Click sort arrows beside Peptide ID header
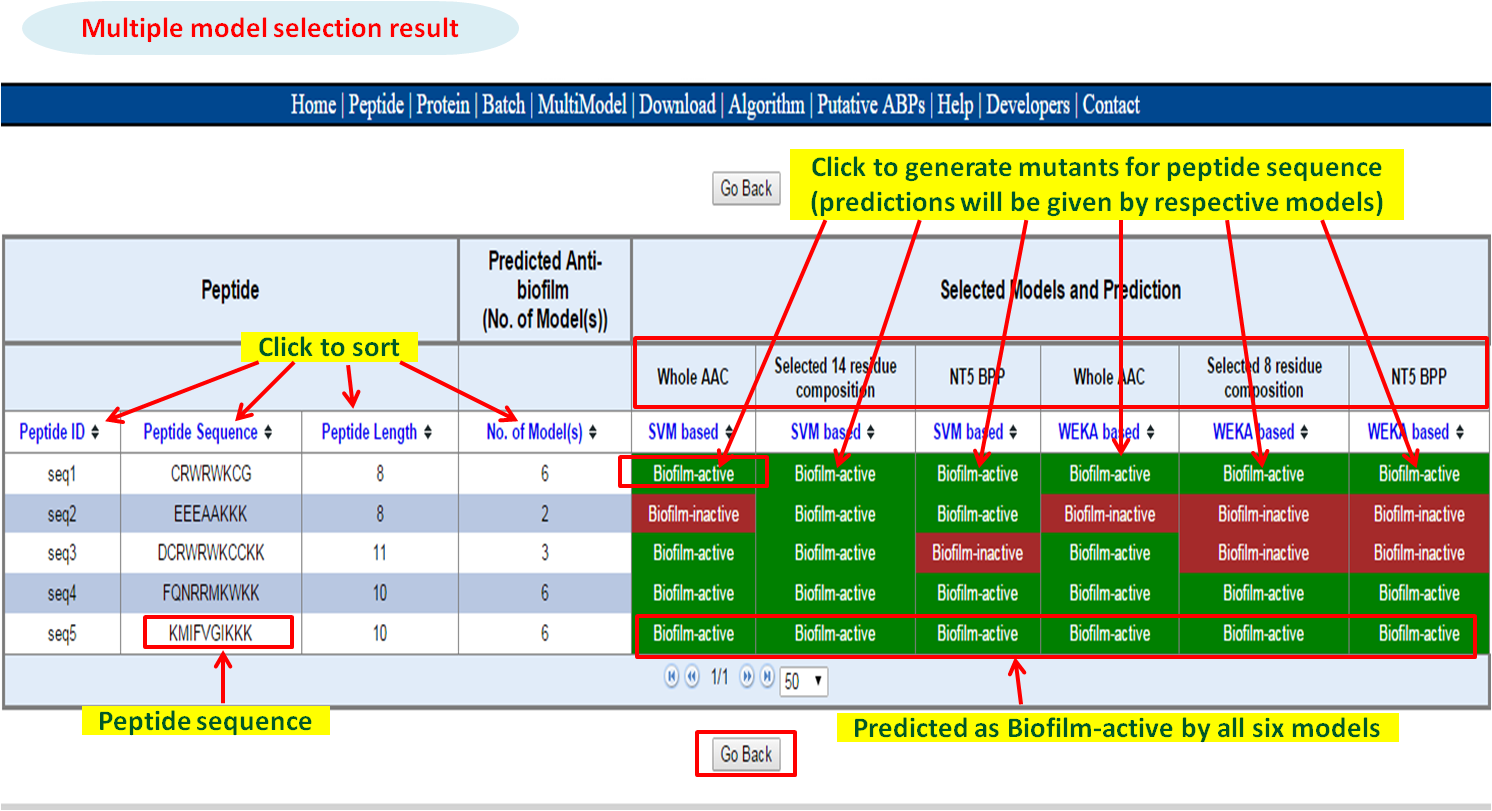The width and height of the screenshot is (1492, 811). (x=95, y=433)
